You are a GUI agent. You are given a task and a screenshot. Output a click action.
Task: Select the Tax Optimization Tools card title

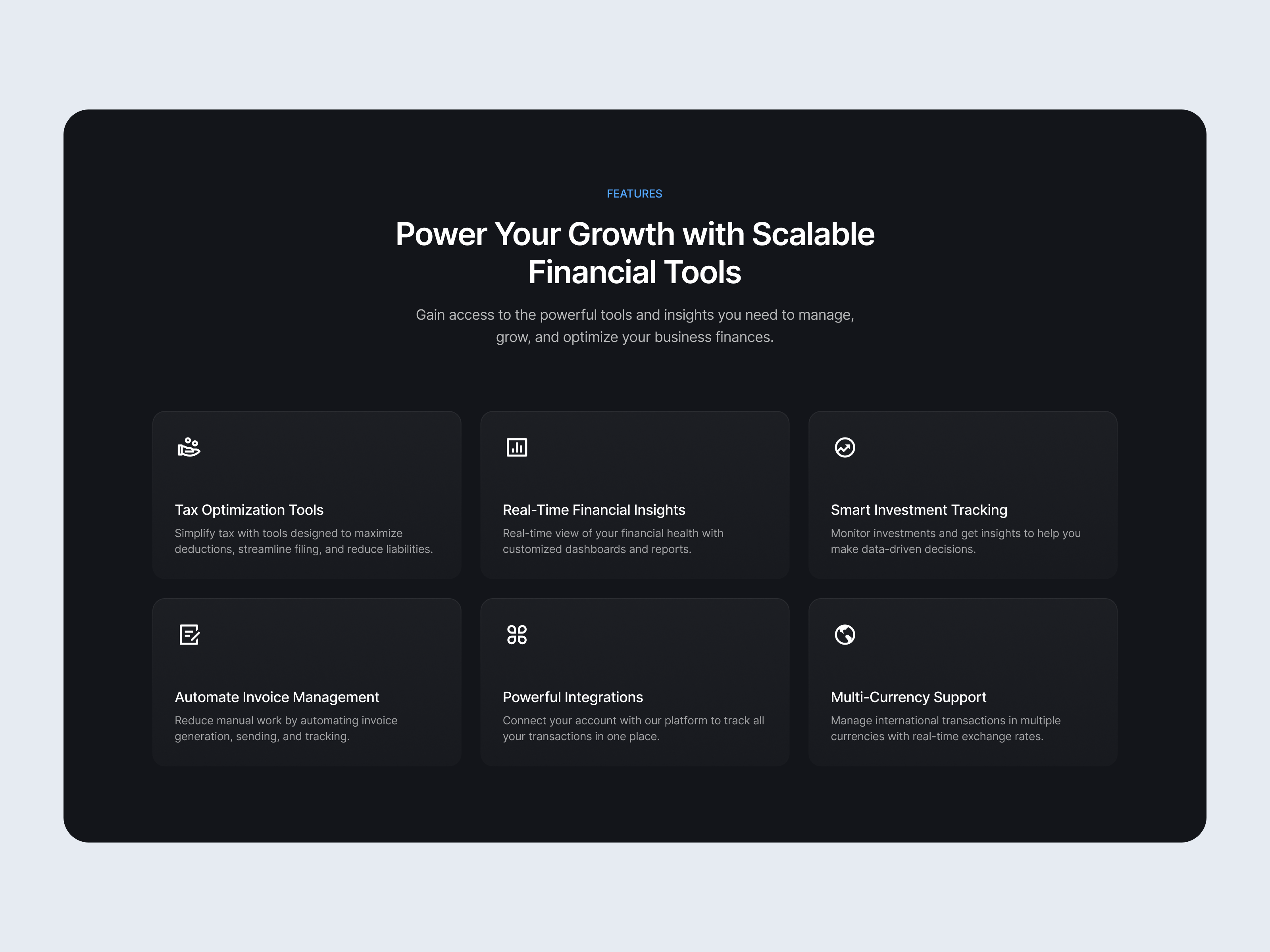(x=248, y=510)
